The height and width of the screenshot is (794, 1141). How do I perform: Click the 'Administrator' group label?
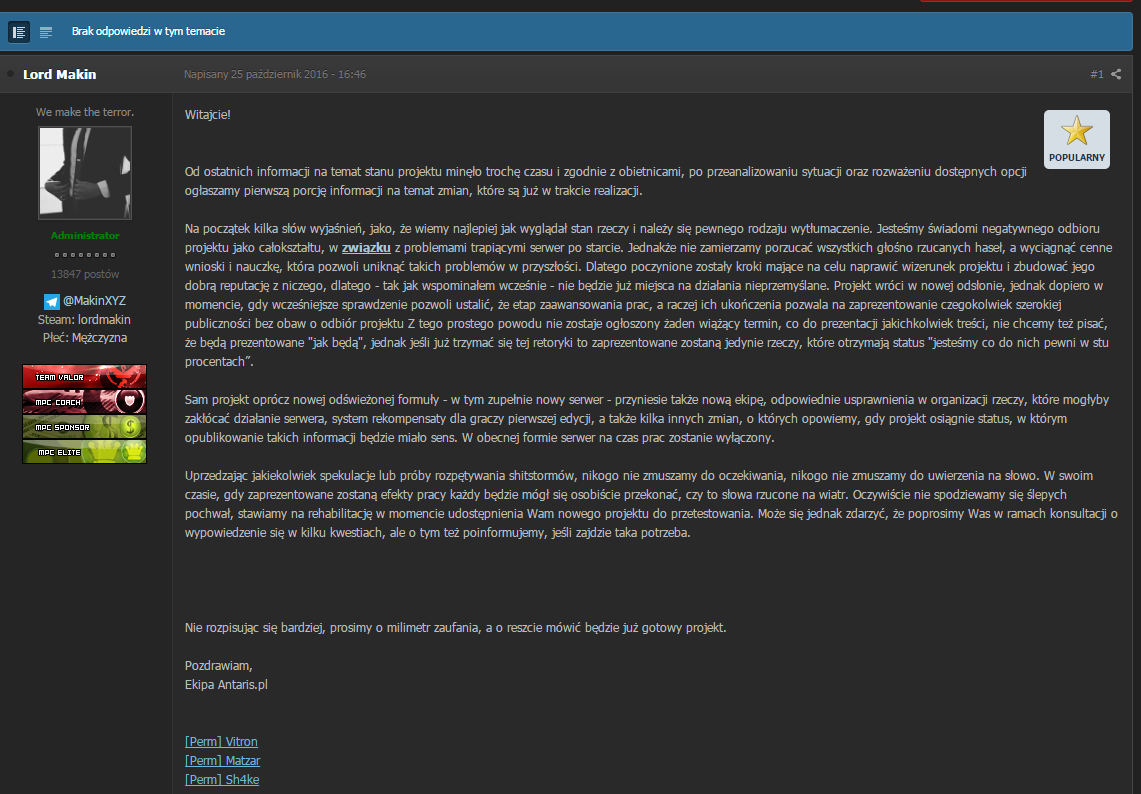tap(85, 236)
